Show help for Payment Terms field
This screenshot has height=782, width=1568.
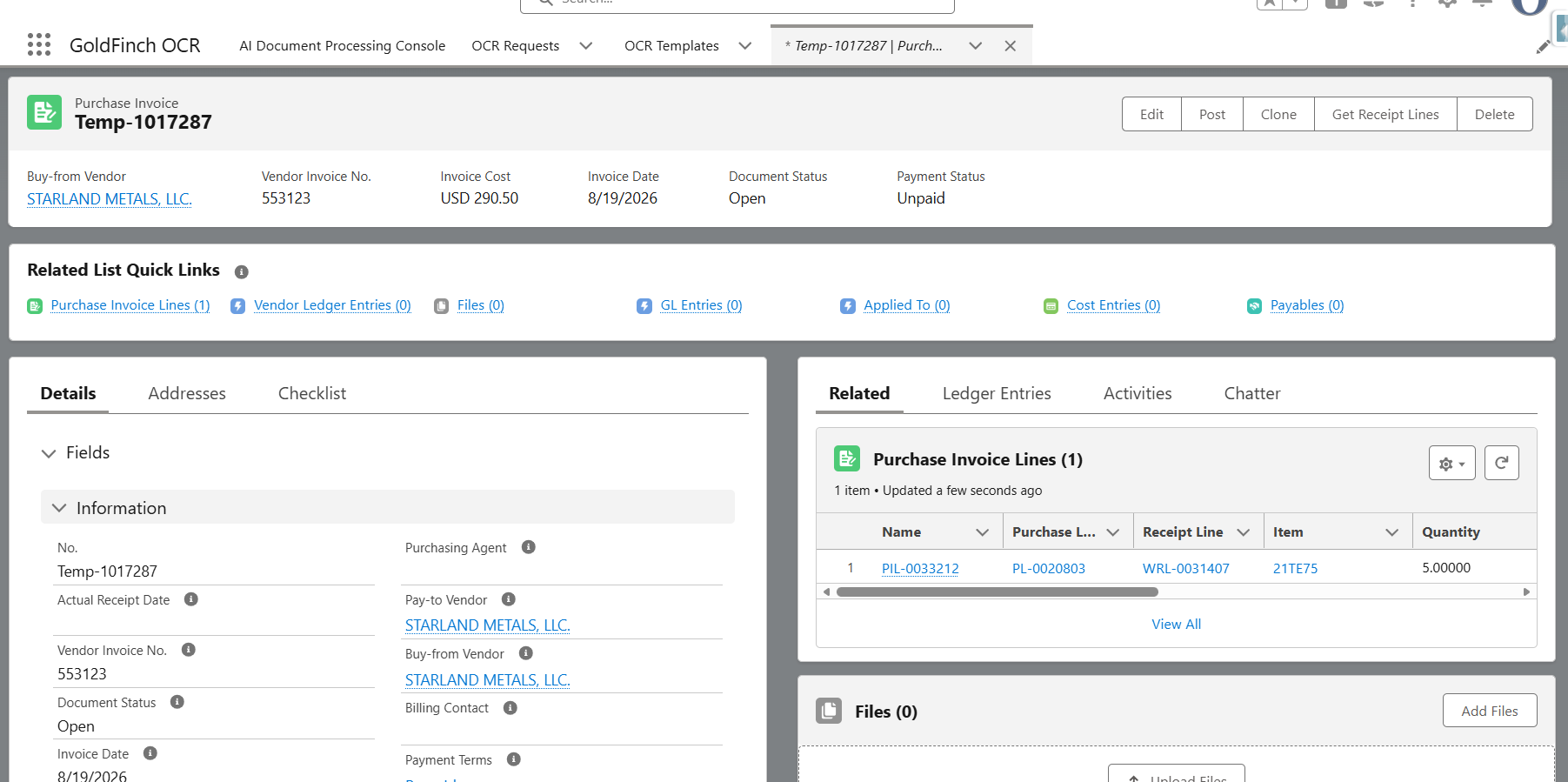(513, 759)
